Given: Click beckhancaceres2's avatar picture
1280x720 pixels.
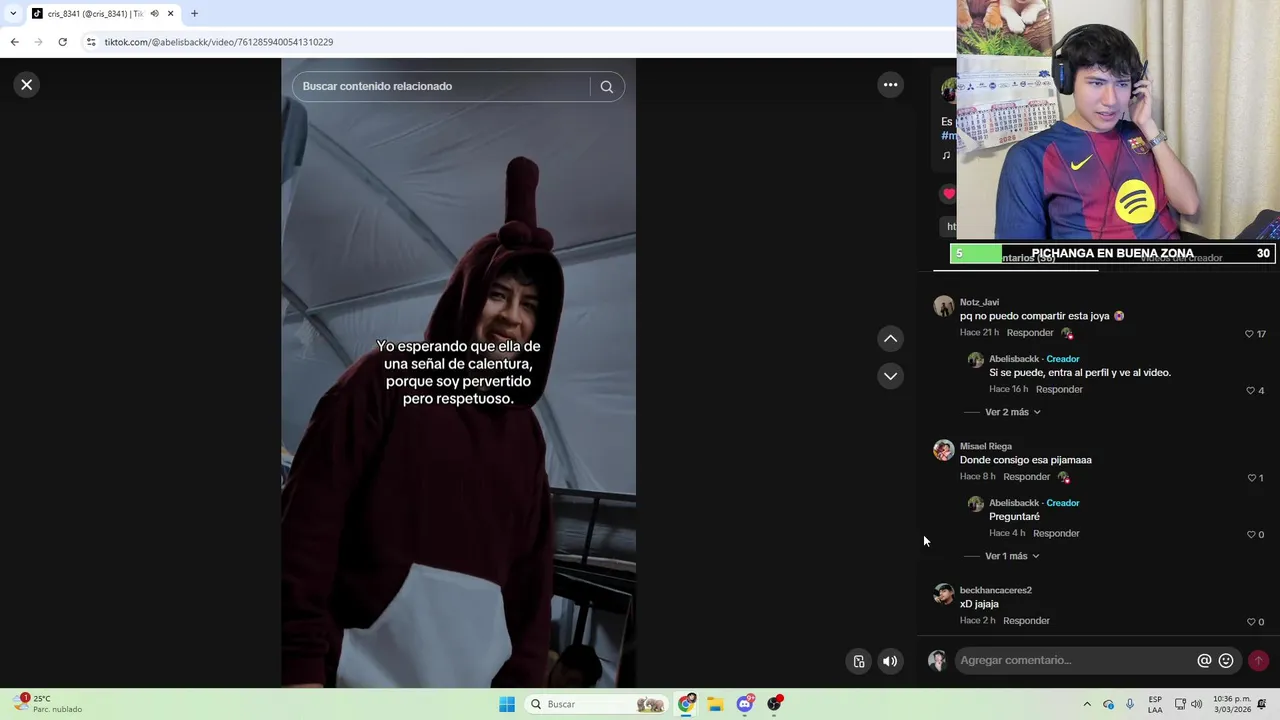Looking at the screenshot, I should 944,594.
